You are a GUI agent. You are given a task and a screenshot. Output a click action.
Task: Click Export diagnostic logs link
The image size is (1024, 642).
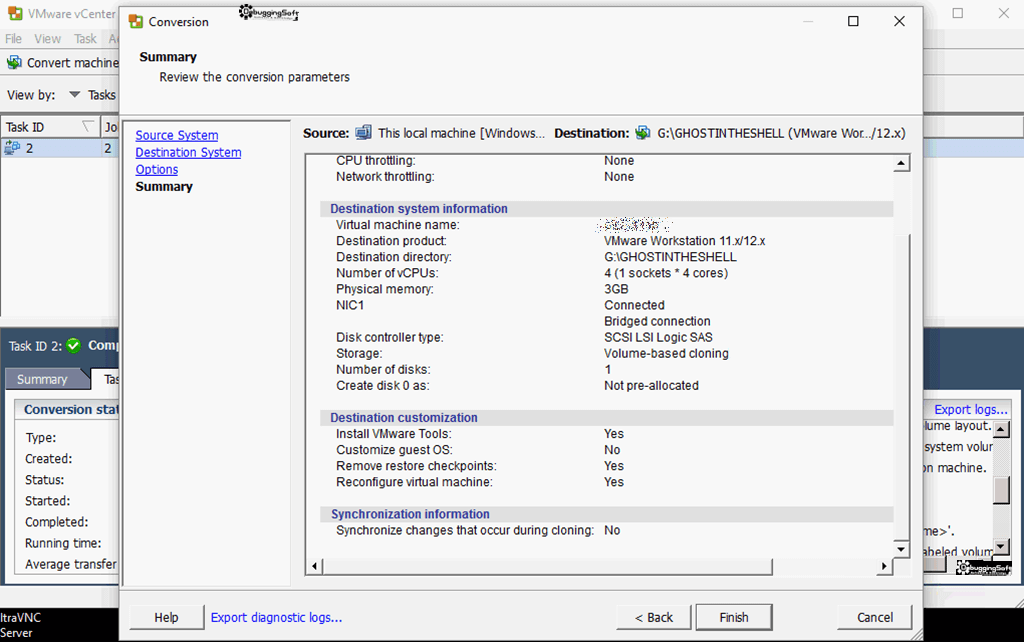pyautogui.click(x=276, y=617)
